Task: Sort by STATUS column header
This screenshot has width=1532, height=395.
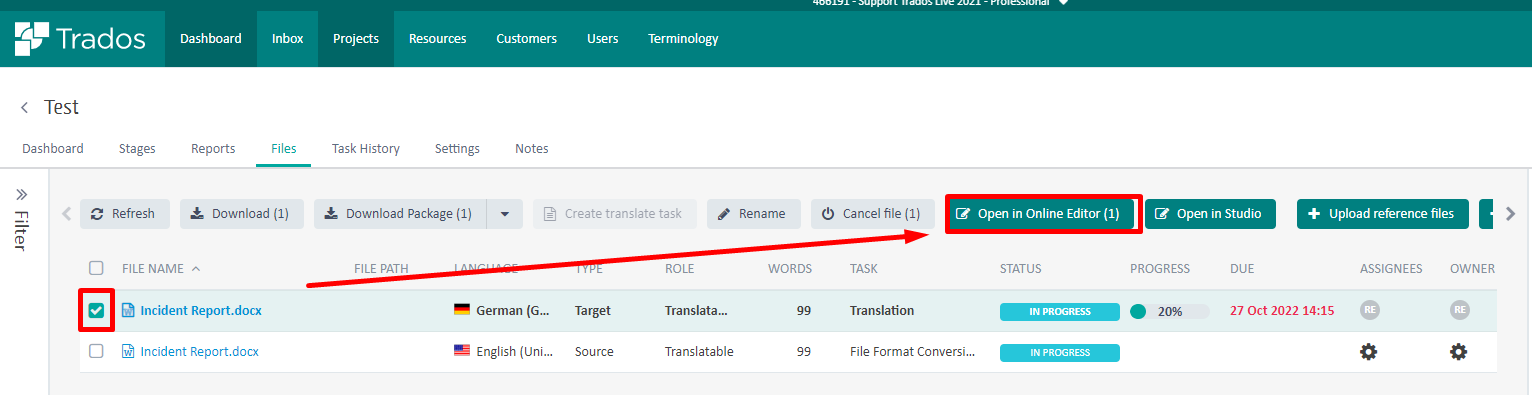Action: pos(1021,268)
